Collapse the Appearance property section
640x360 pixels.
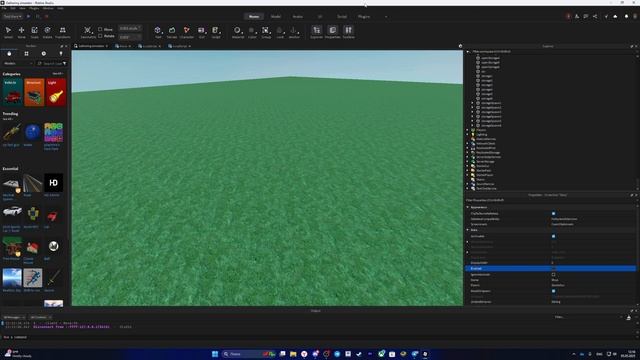(x=468, y=207)
